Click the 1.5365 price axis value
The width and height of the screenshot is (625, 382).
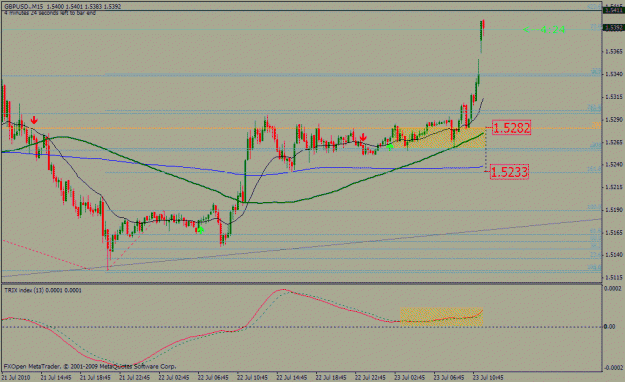[613, 51]
